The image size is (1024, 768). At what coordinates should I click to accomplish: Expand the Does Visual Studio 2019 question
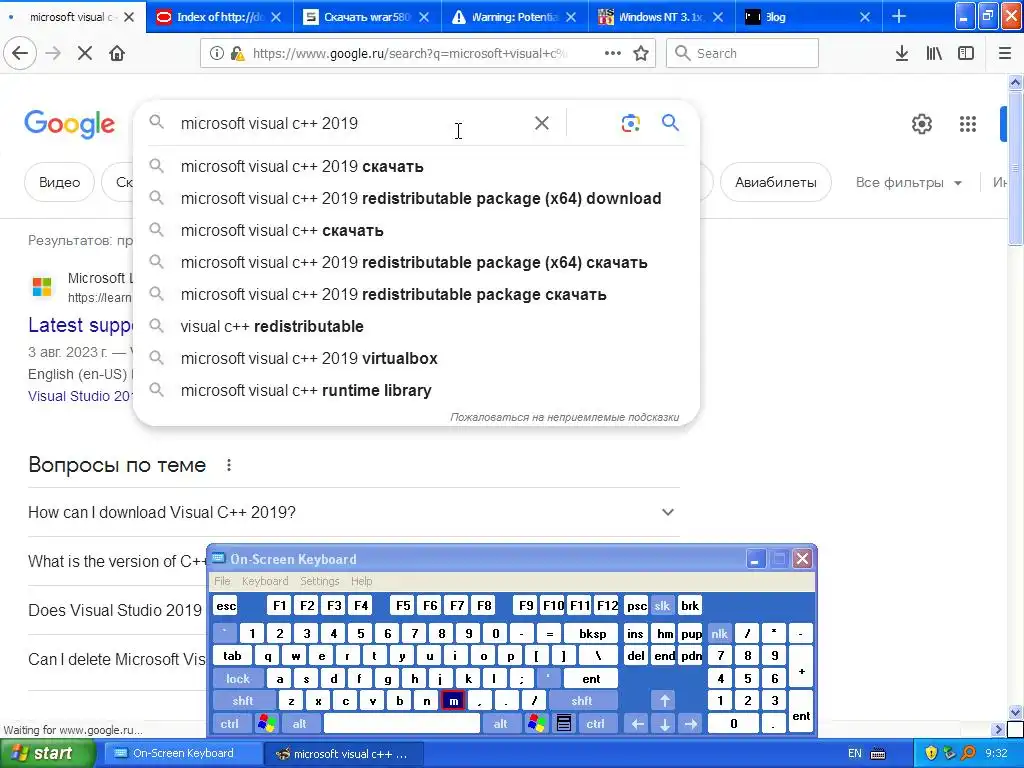[x=116, y=610]
